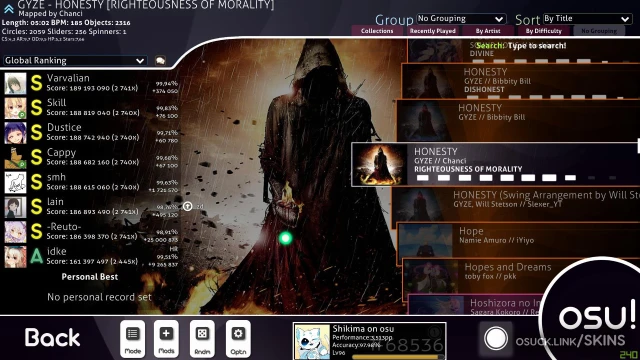Click idke's player avatar
Screen dimensions: 640x360
click(x=16, y=256)
